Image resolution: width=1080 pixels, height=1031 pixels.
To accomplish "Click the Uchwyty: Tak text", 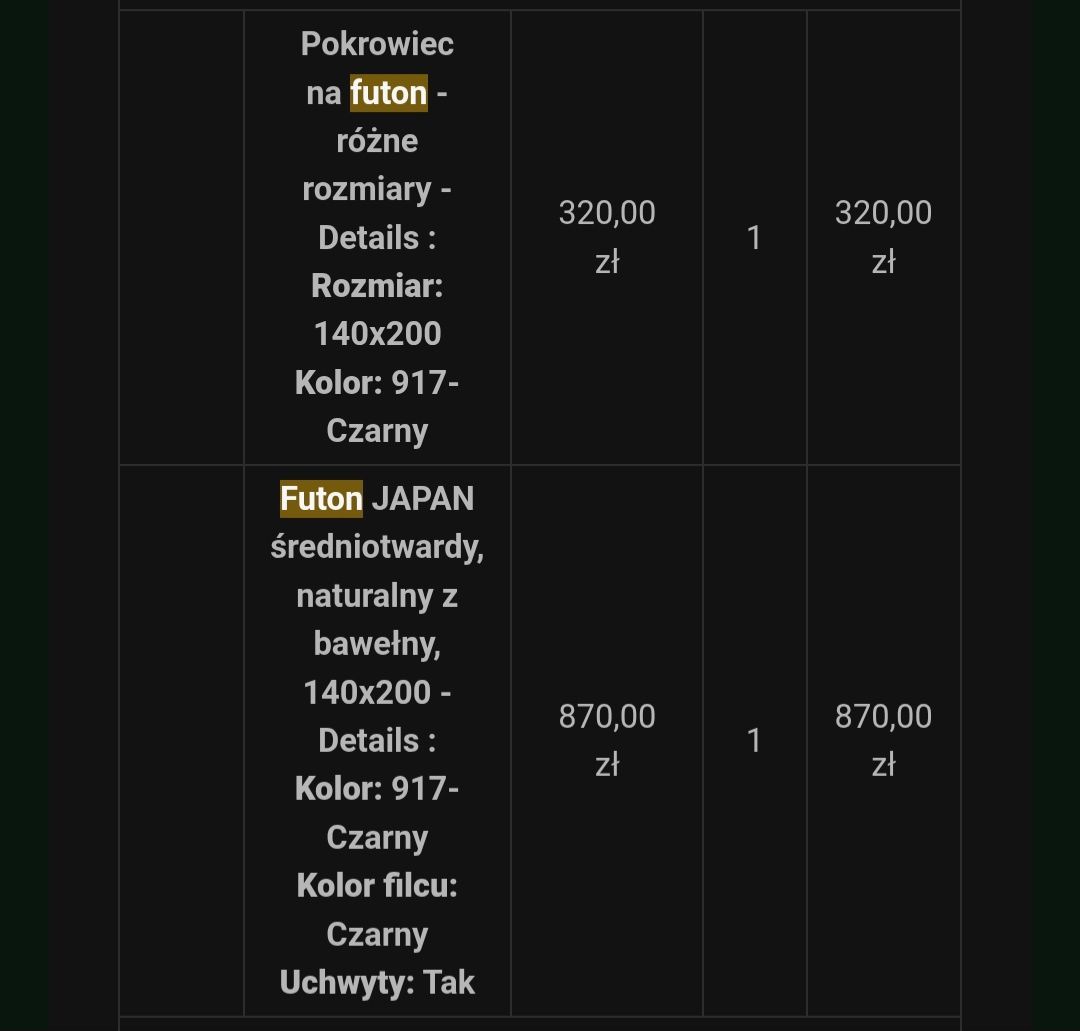I will coord(377,983).
